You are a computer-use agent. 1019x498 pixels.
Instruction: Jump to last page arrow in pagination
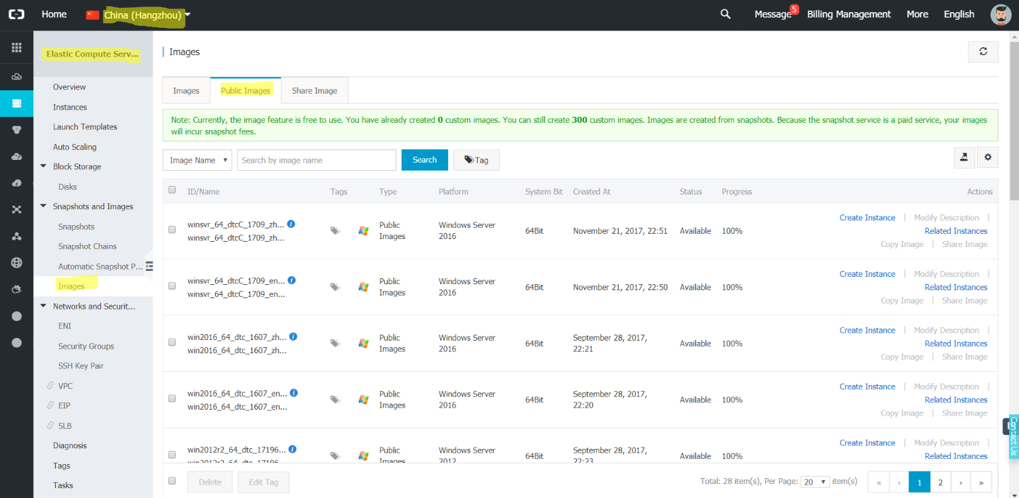point(981,482)
